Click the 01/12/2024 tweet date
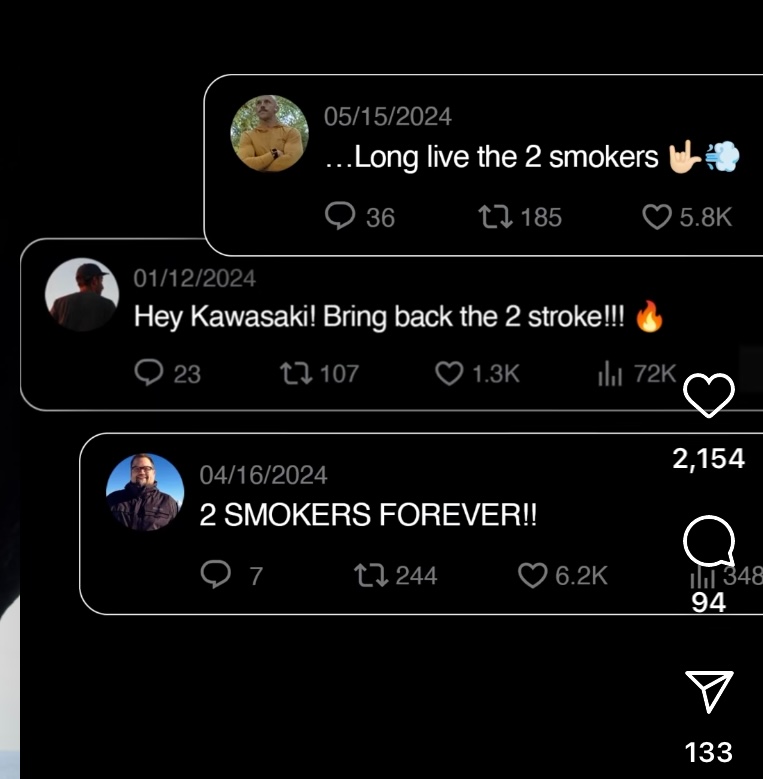Screen dimensions: 763x779 [195, 279]
